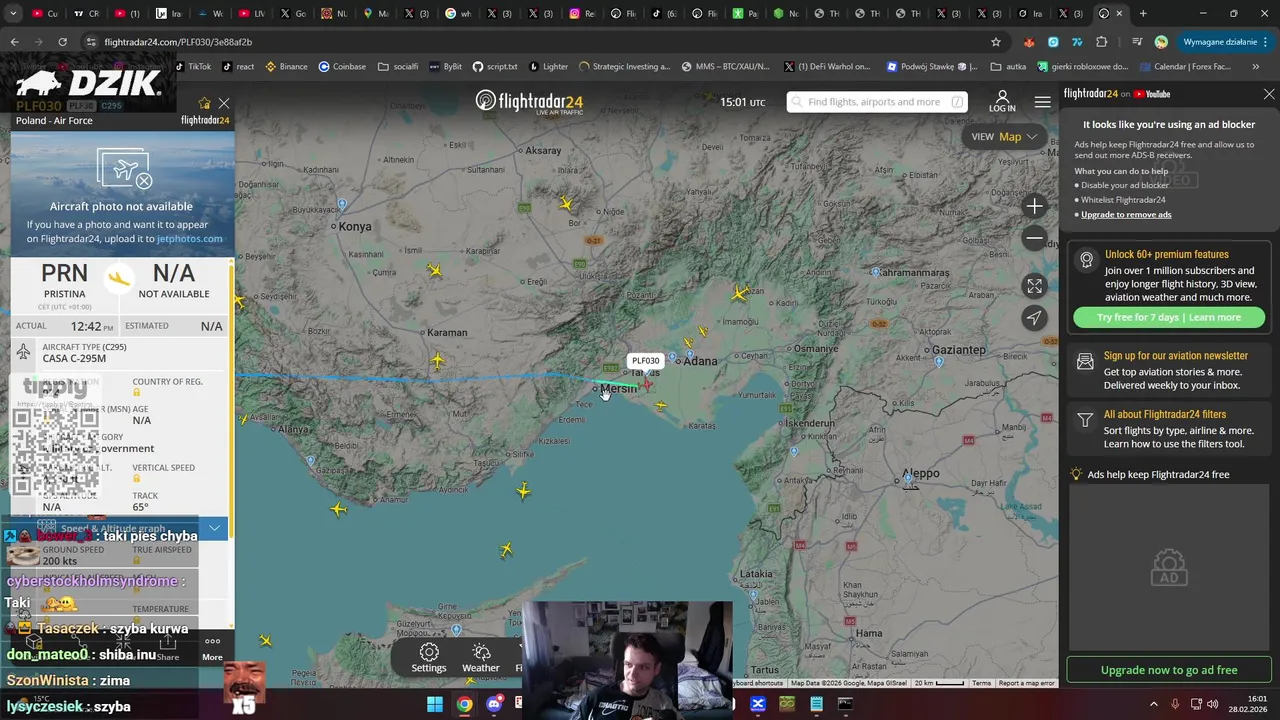Open the browser Extensions puzzle icon
The image size is (1280, 720).
pos(1102,42)
